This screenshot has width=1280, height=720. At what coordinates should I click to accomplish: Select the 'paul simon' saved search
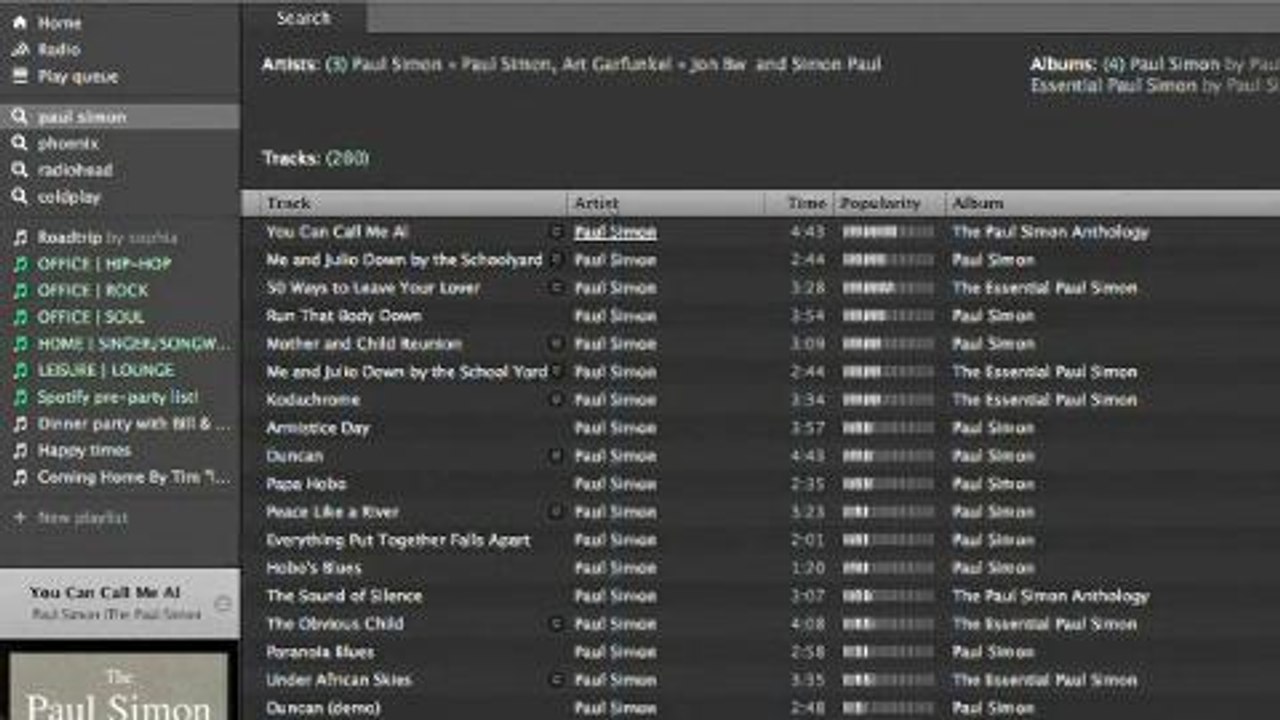120,117
